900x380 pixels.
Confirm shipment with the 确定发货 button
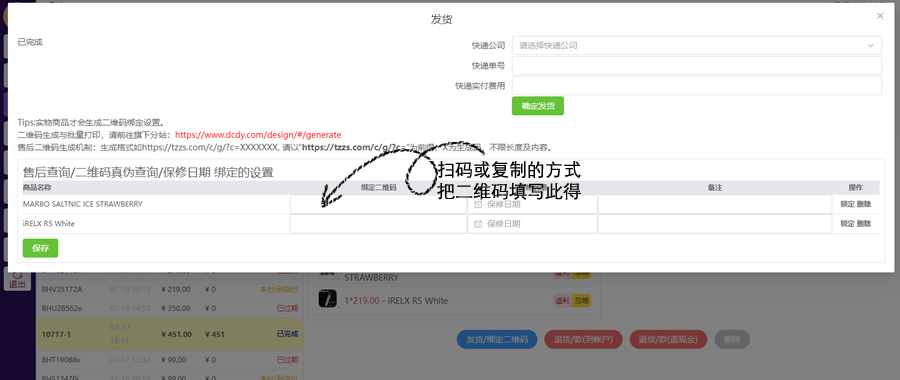click(x=538, y=106)
